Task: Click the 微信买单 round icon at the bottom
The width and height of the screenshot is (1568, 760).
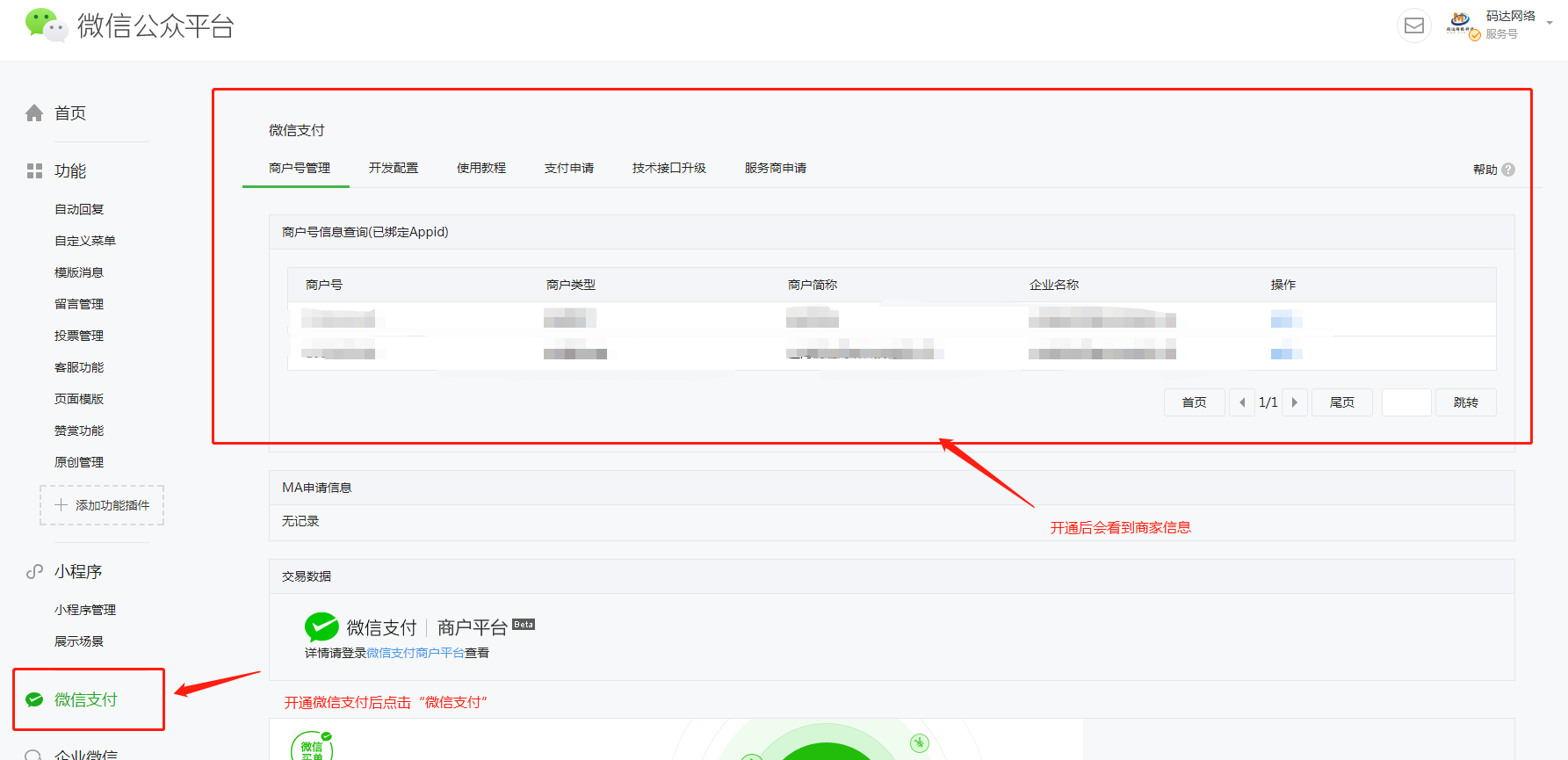Action: tap(312, 747)
